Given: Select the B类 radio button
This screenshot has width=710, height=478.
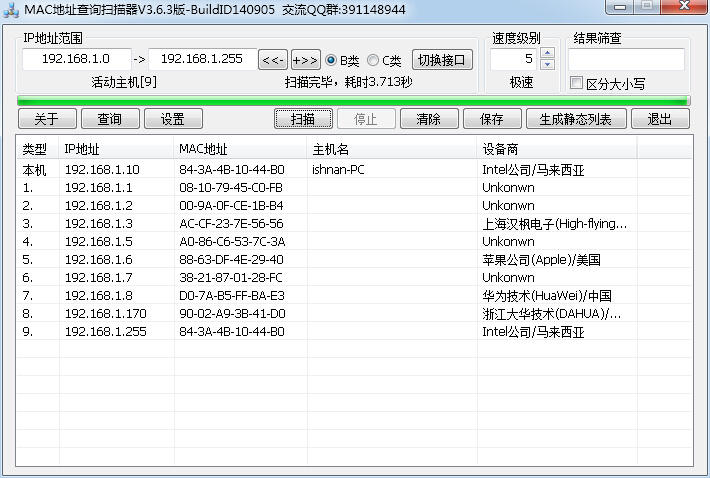Looking at the screenshot, I should pos(331,60).
